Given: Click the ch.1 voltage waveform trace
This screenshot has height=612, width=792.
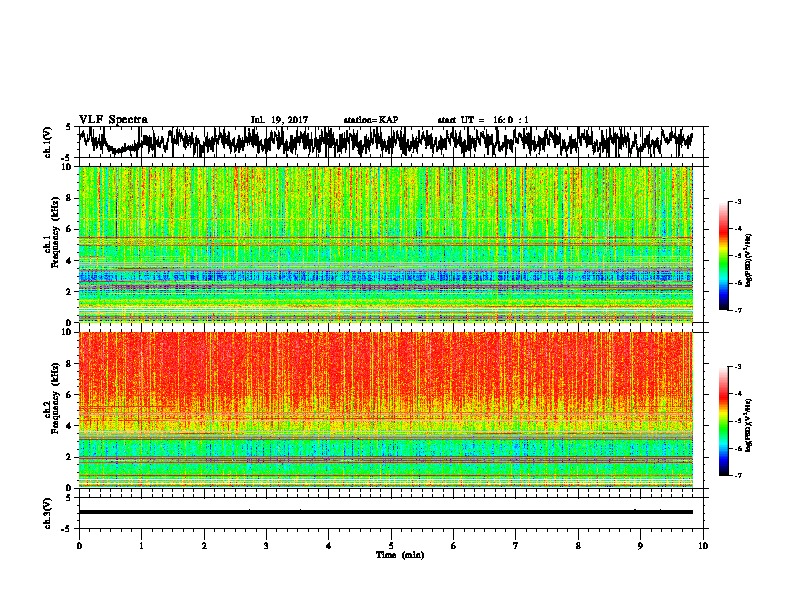Looking at the screenshot, I should tap(385, 141).
